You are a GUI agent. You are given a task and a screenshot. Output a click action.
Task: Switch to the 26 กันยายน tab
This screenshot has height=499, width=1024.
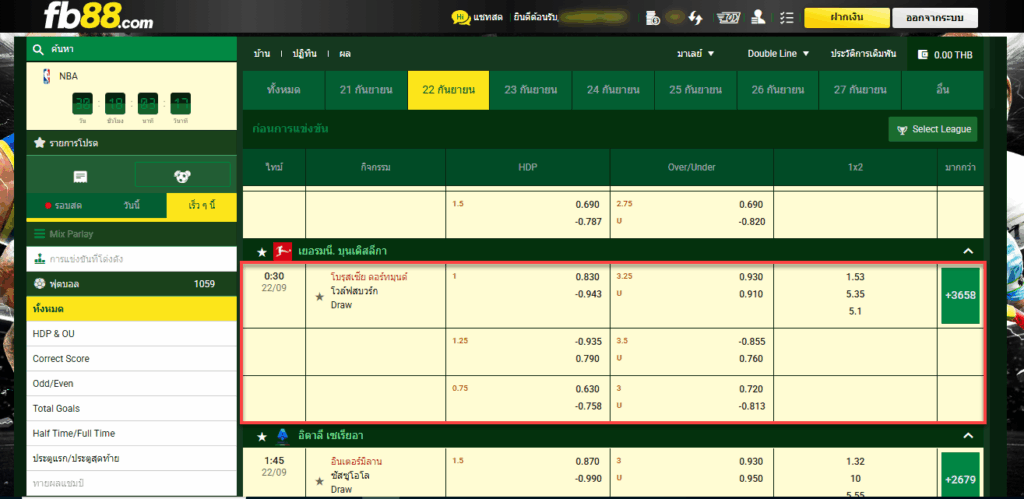click(x=777, y=90)
